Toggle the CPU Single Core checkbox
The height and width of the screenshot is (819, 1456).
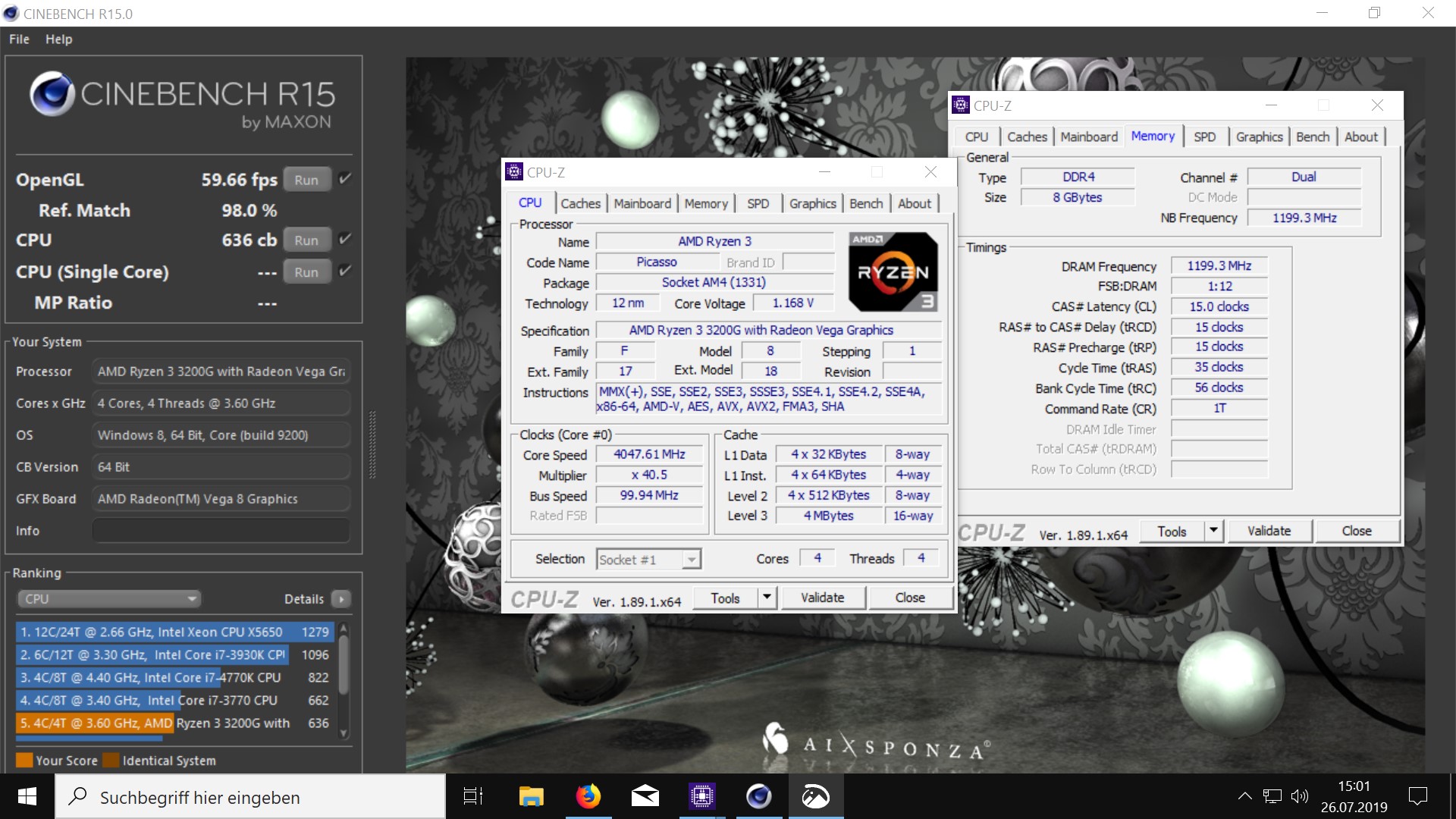(344, 271)
